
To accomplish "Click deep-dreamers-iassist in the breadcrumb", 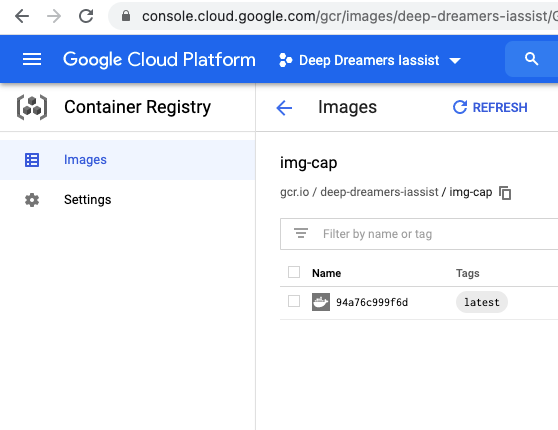I will 379,192.
